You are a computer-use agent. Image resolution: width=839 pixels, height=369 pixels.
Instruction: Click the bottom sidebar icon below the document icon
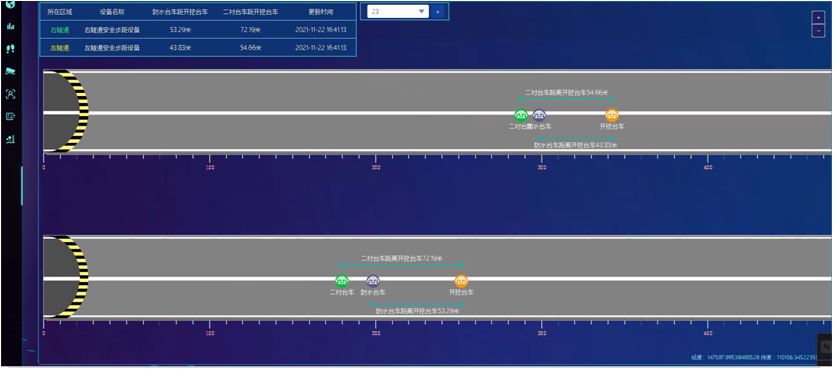click(x=11, y=140)
